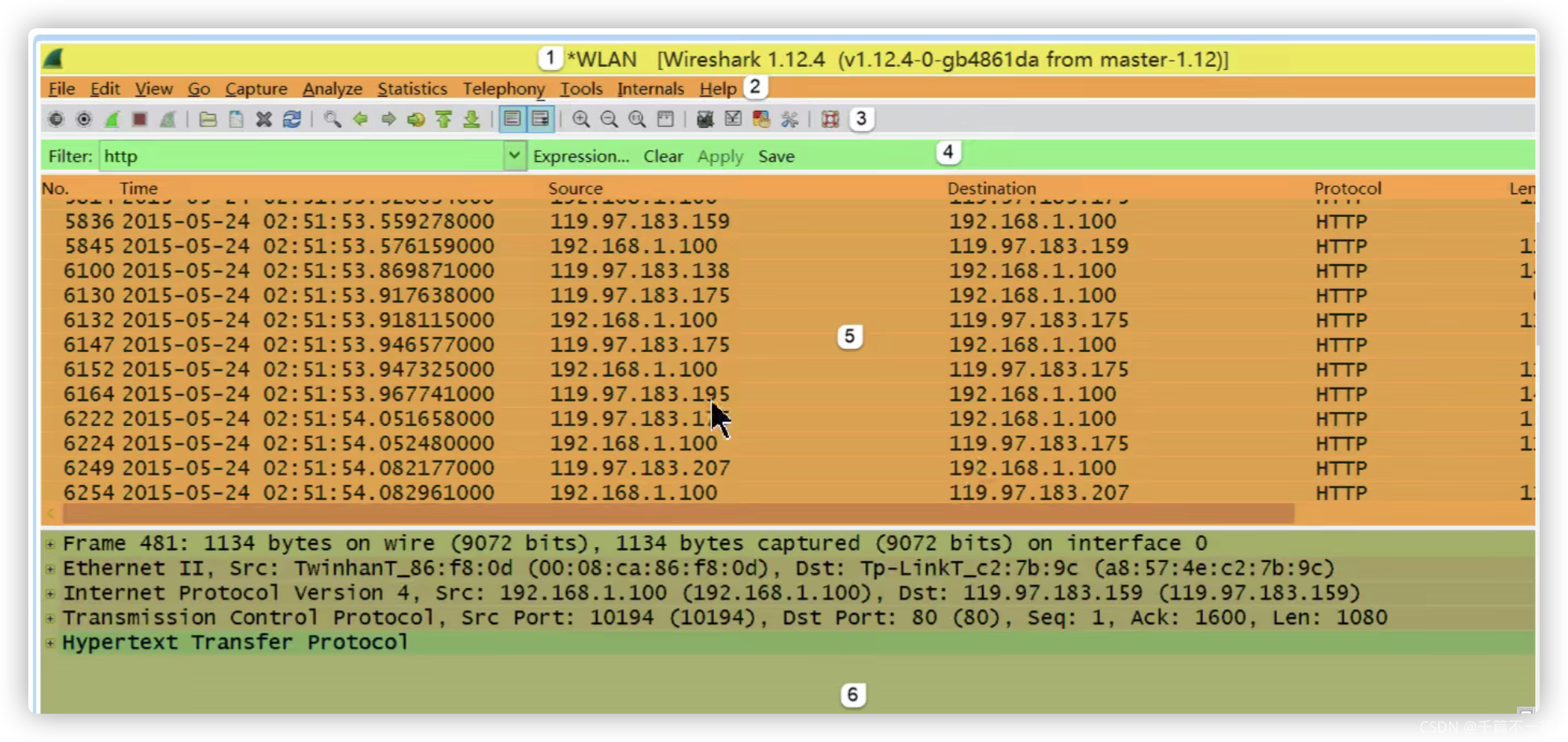Image resolution: width=1568 pixels, height=742 pixels.
Task: Select packet 6100 in the list
Action: 788,271
